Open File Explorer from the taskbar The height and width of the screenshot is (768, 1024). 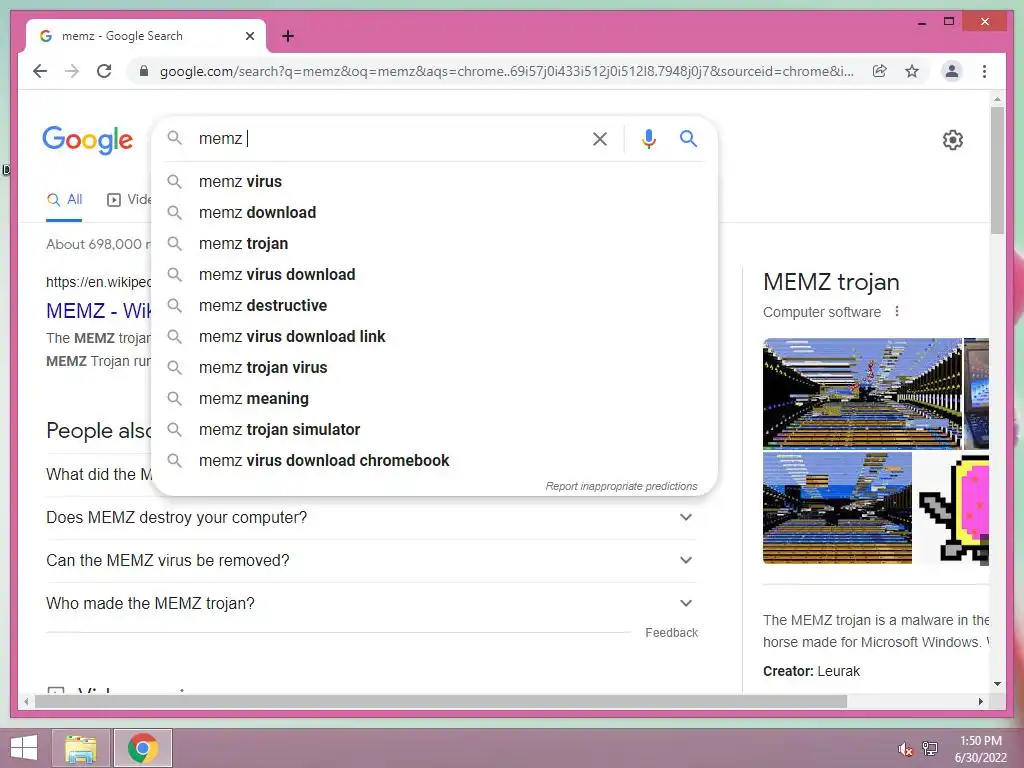click(81, 748)
